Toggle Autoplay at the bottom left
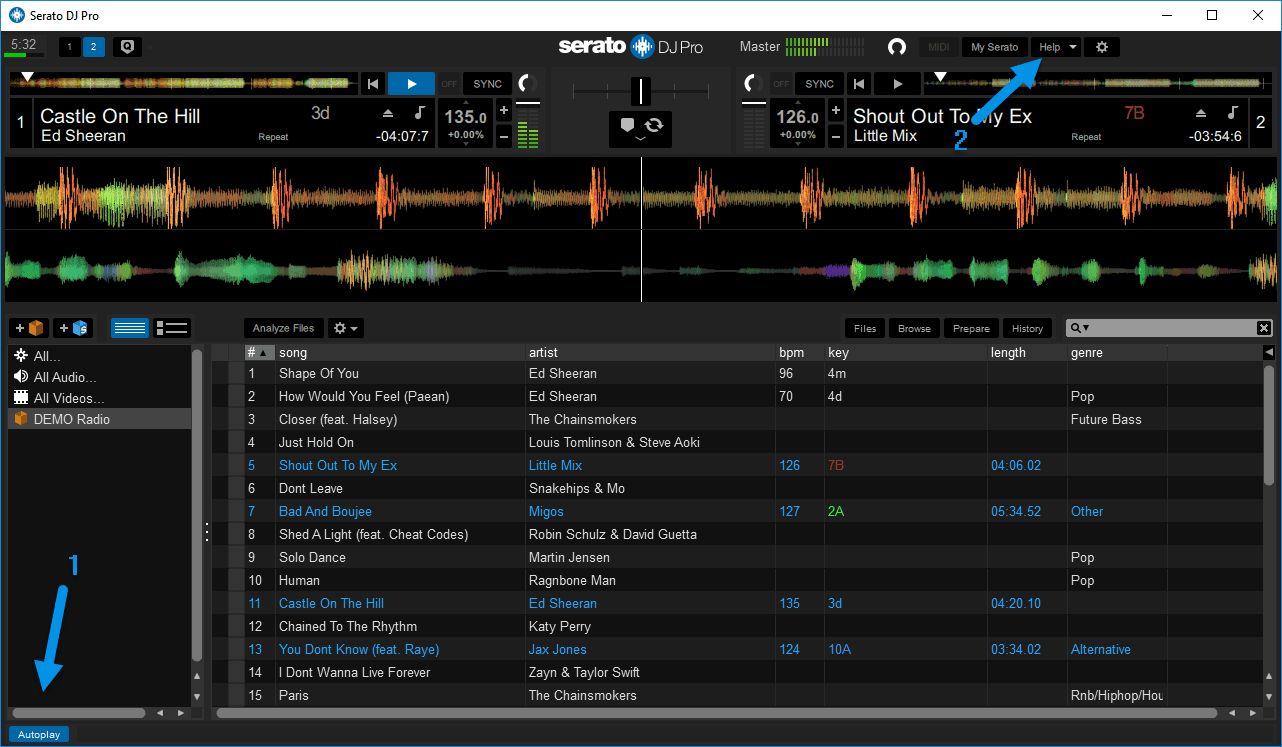Screen dimensions: 1282x747 click(x=38, y=734)
